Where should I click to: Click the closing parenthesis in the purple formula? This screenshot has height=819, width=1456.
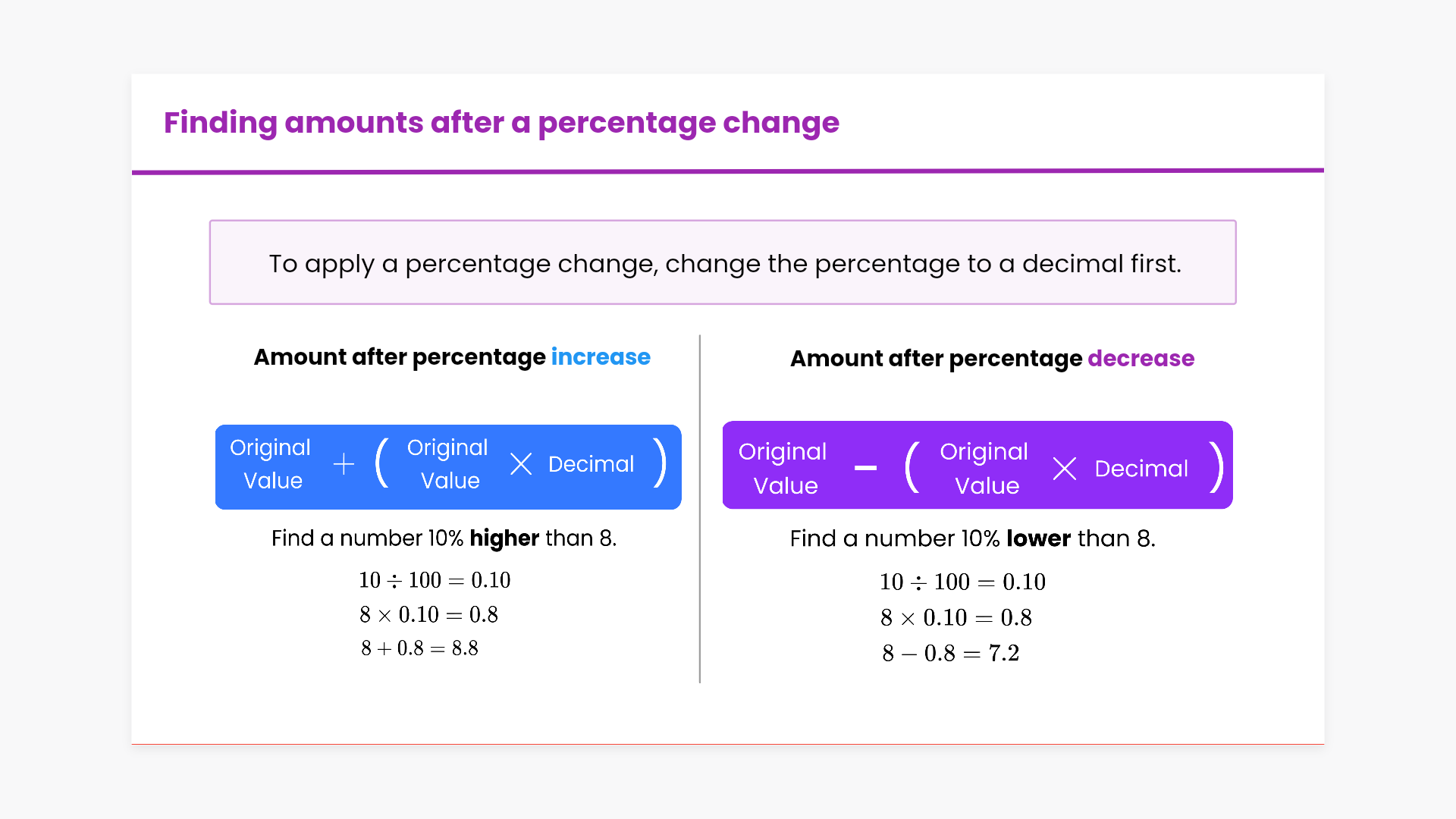[1216, 467]
